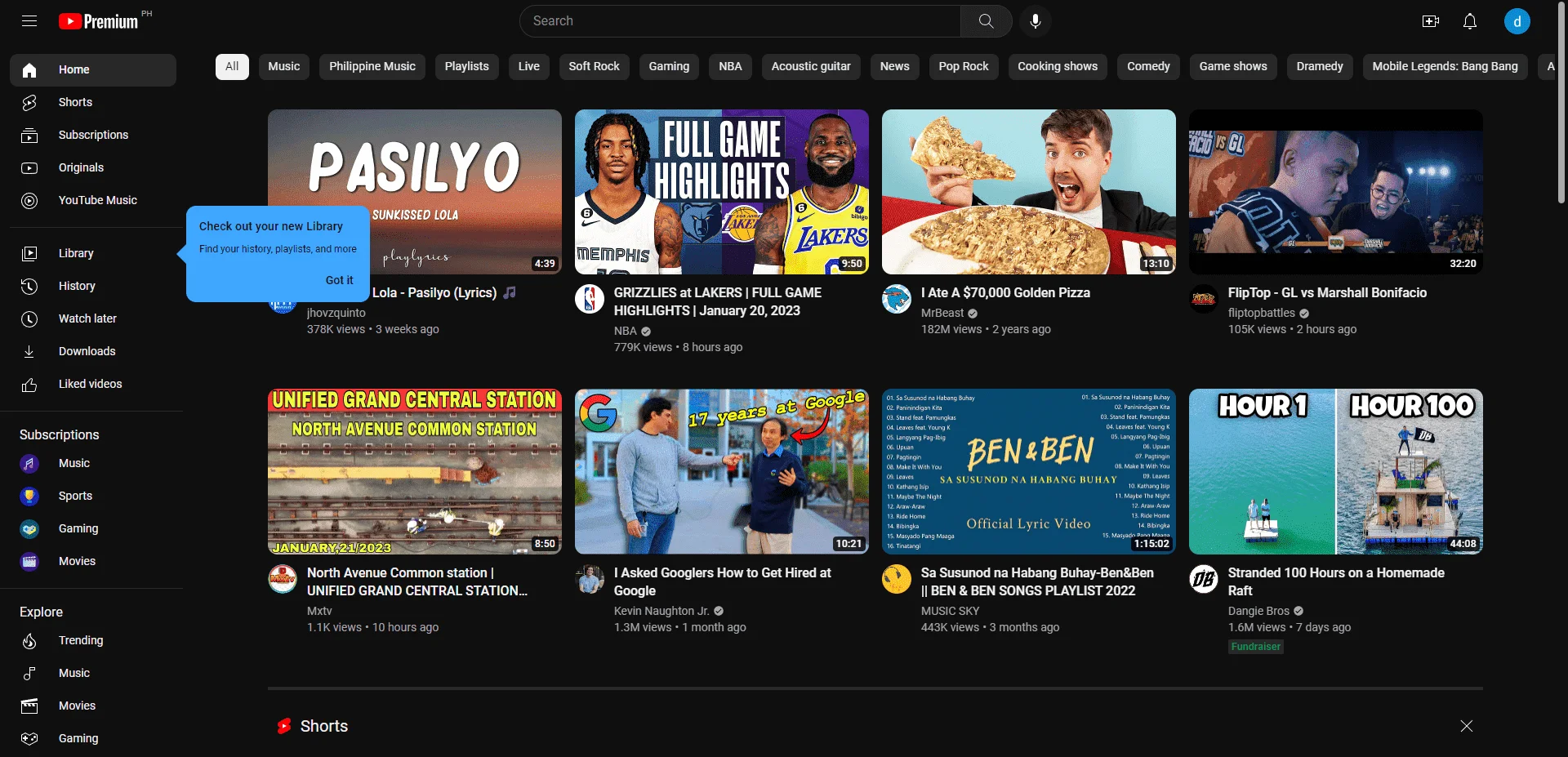Open the Kevin Naughton Jr. channel link
Screen dimensions: 1568x757
pos(661,611)
